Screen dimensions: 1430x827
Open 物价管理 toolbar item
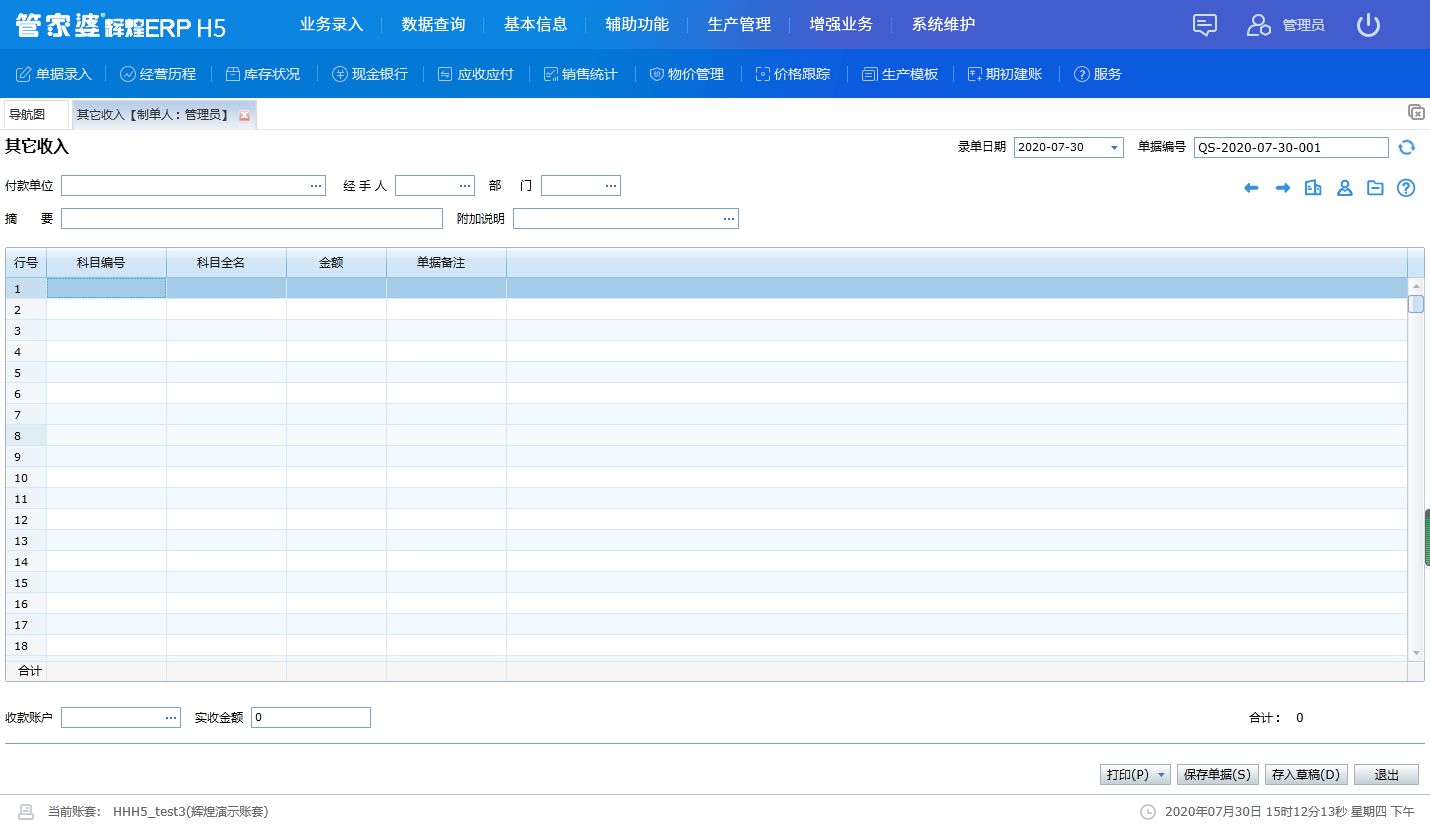(687, 74)
